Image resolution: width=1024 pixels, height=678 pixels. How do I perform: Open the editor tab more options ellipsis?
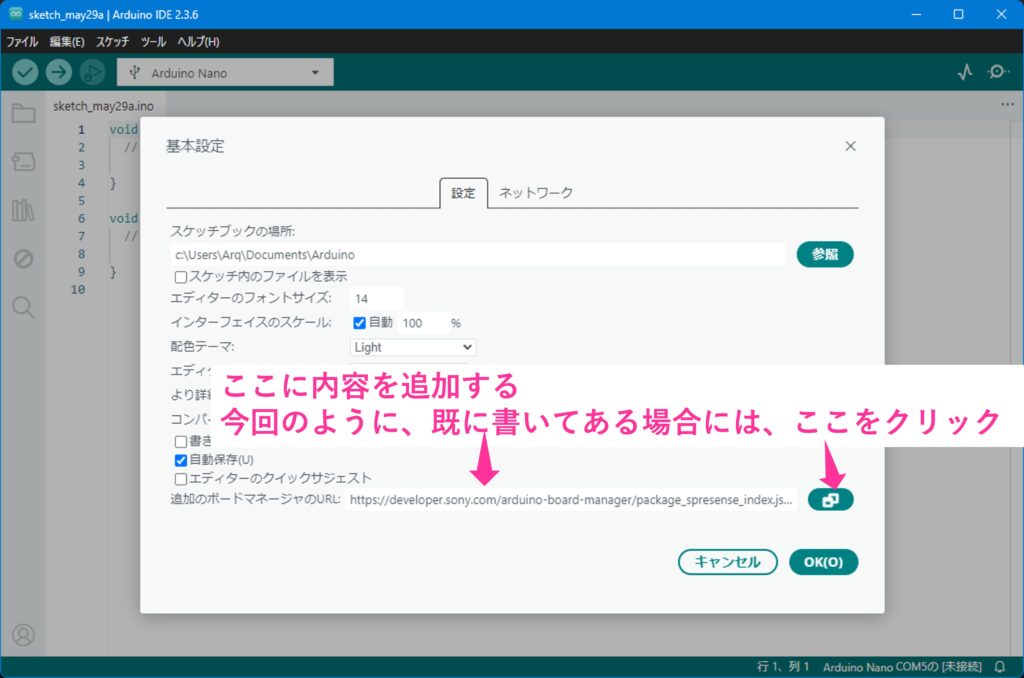click(x=1007, y=105)
